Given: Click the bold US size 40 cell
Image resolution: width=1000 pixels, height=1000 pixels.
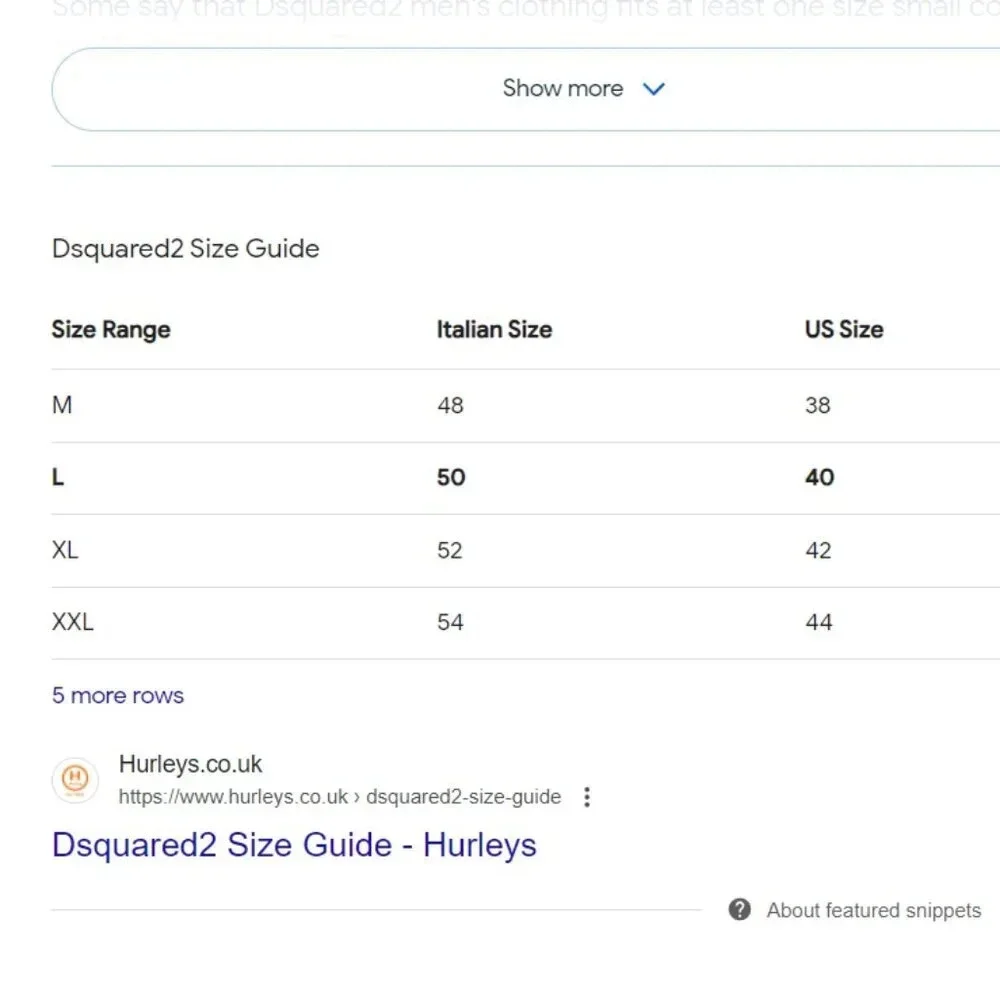Looking at the screenshot, I should click(x=820, y=478).
